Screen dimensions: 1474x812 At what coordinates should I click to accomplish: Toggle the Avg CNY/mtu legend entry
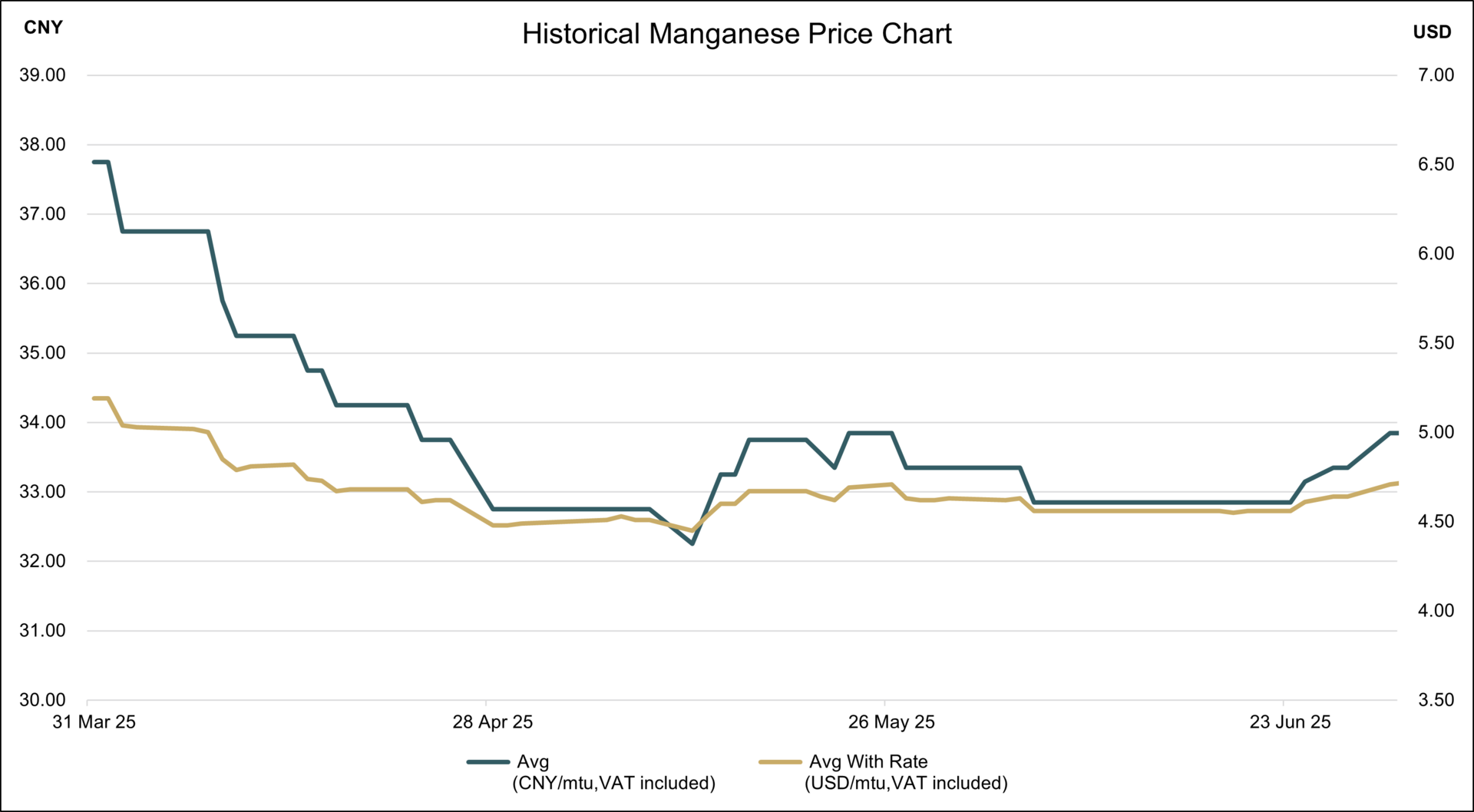(x=613, y=772)
